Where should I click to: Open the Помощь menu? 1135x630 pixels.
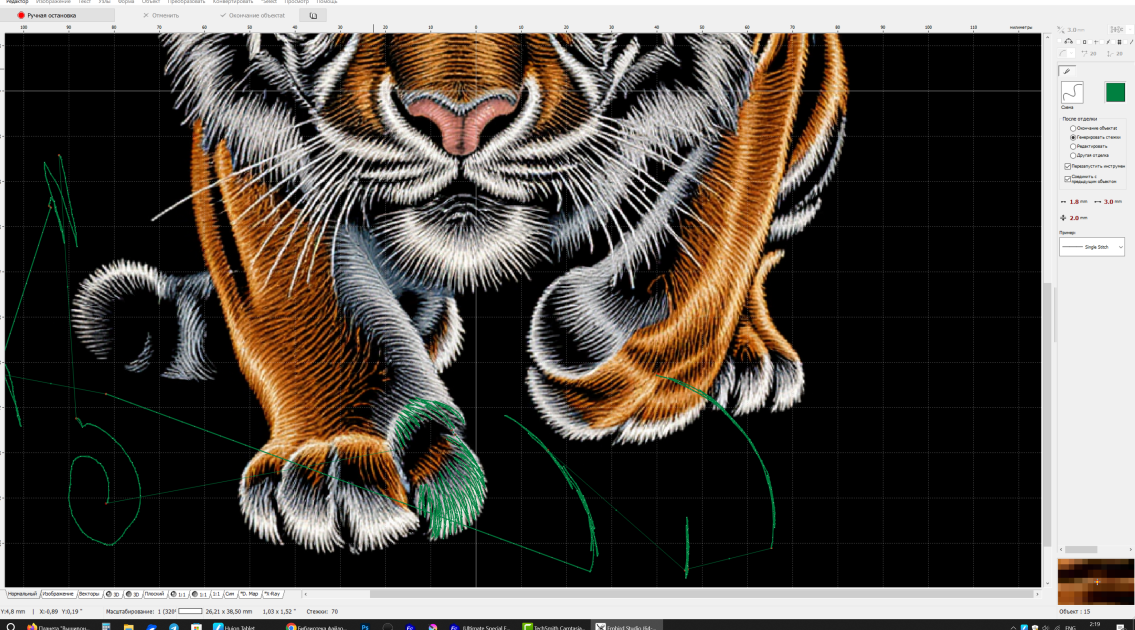pyautogui.click(x=326, y=2)
